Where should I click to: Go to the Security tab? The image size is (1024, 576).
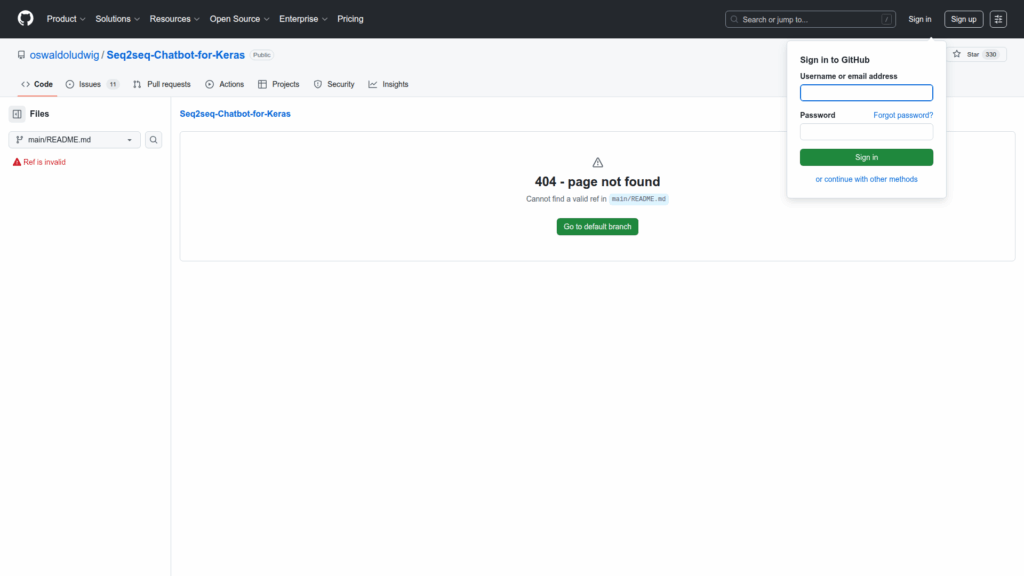[334, 84]
